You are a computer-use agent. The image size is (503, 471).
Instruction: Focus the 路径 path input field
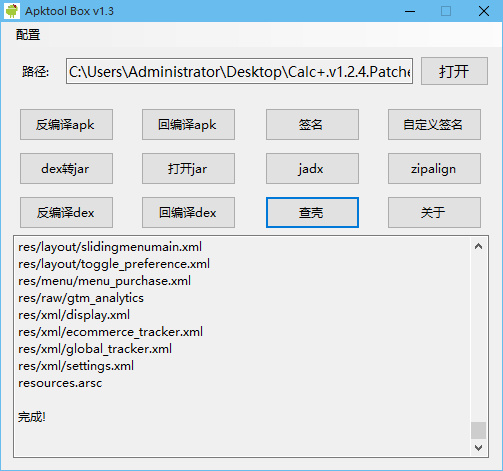click(x=239, y=71)
